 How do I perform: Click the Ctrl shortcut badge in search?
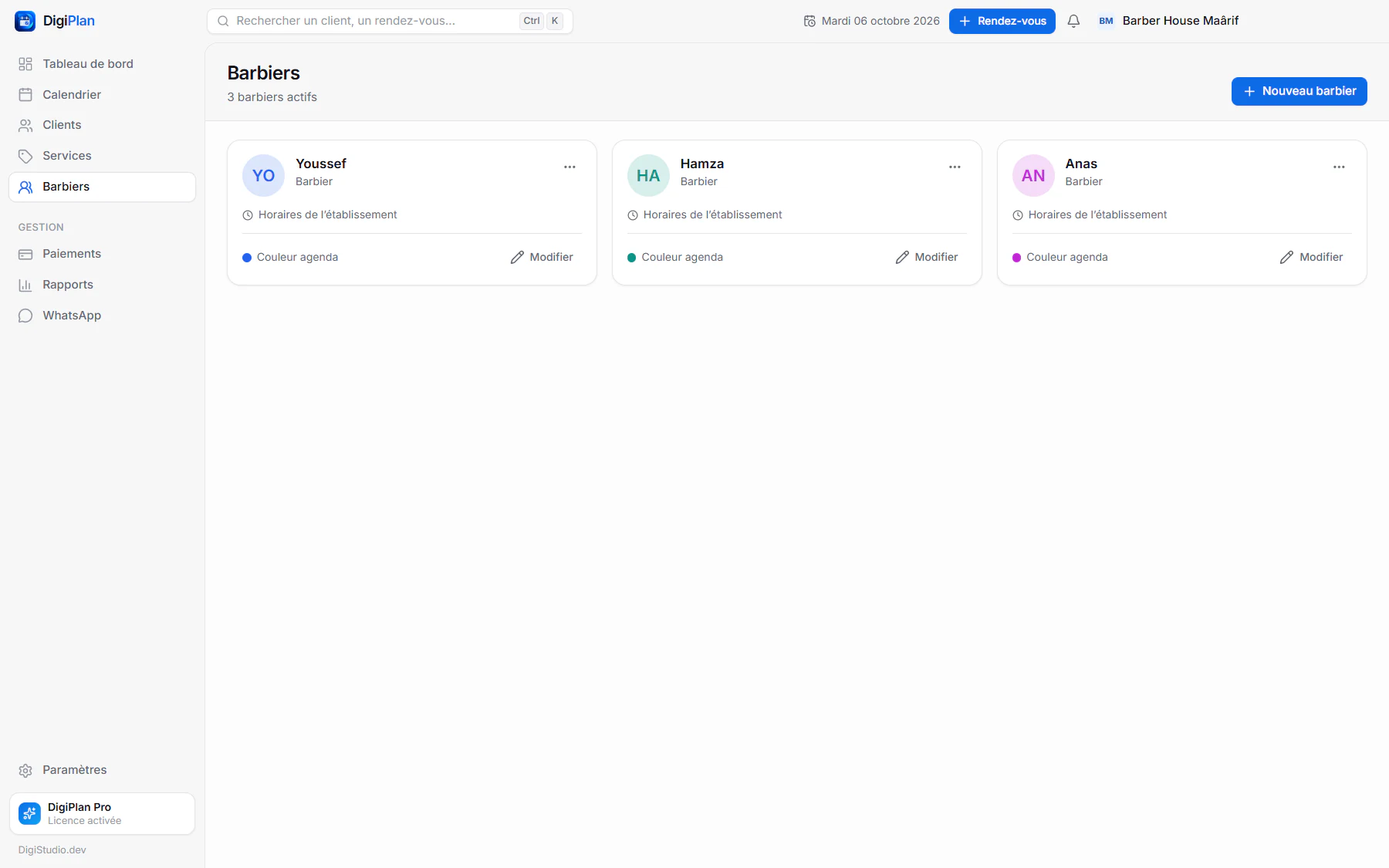[532, 21]
